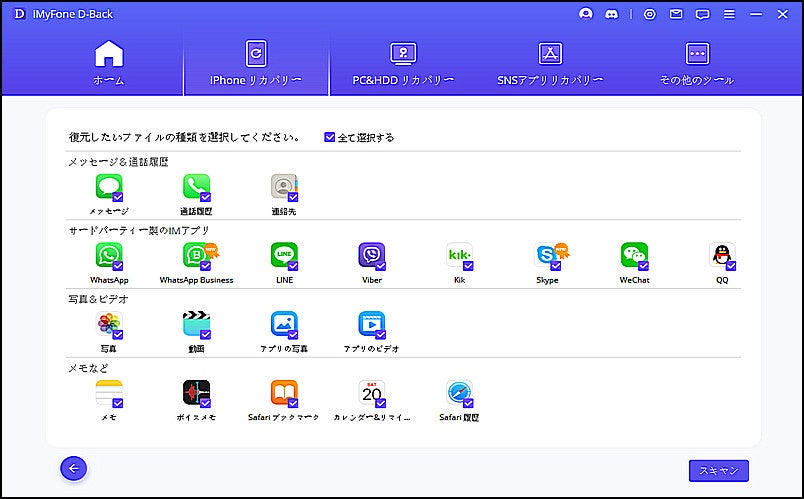Select the アプリの写真 icon
This screenshot has width=804, height=499.
point(284,324)
